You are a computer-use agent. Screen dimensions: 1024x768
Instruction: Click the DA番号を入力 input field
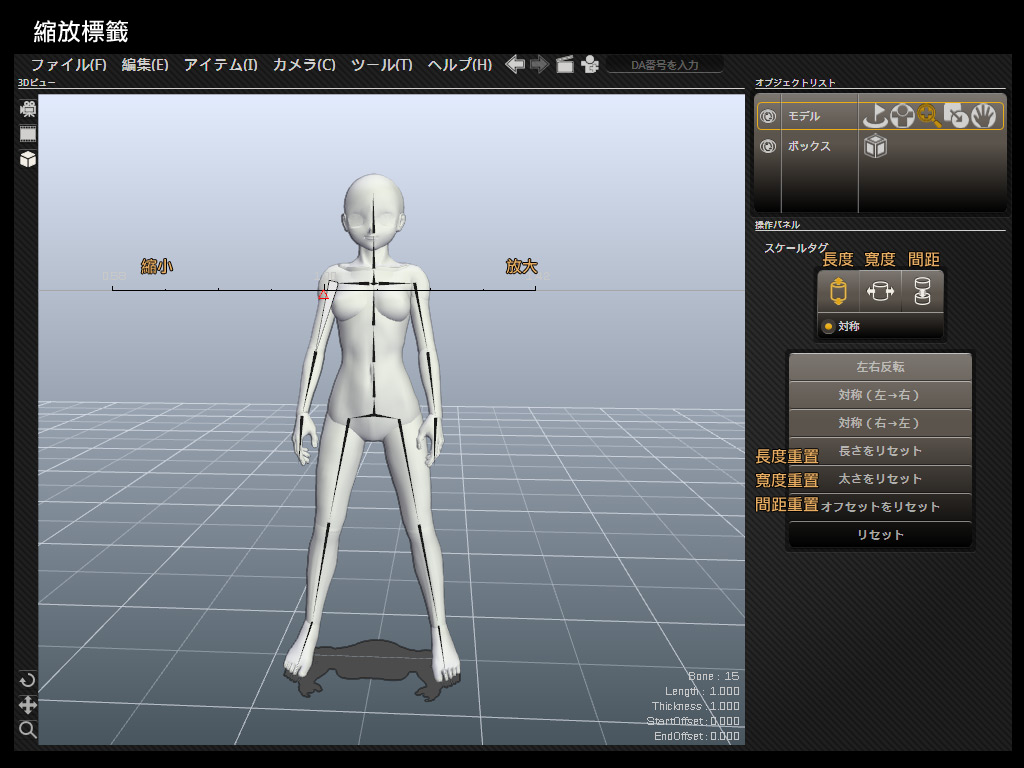point(665,64)
